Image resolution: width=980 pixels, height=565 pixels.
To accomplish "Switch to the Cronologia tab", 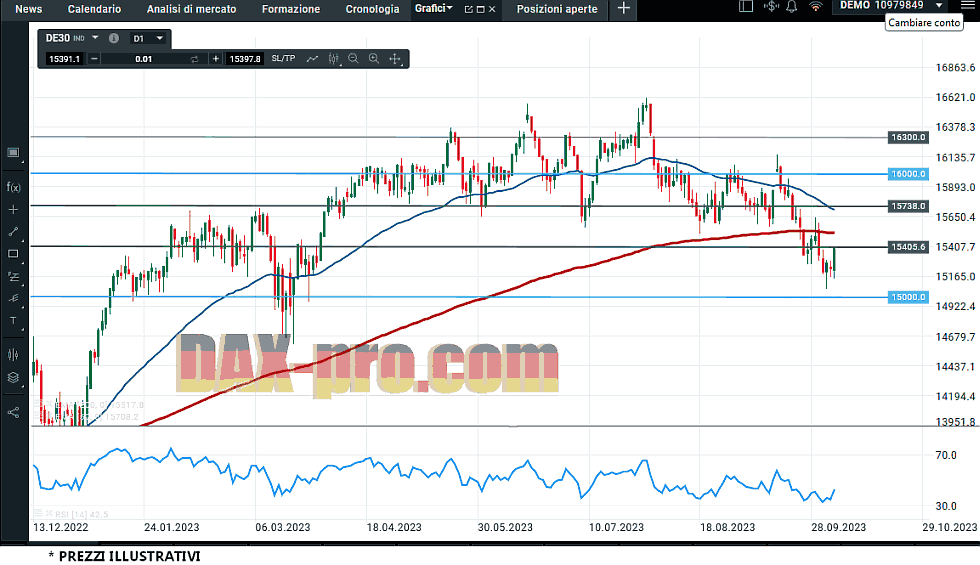I will tap(372, 9).
